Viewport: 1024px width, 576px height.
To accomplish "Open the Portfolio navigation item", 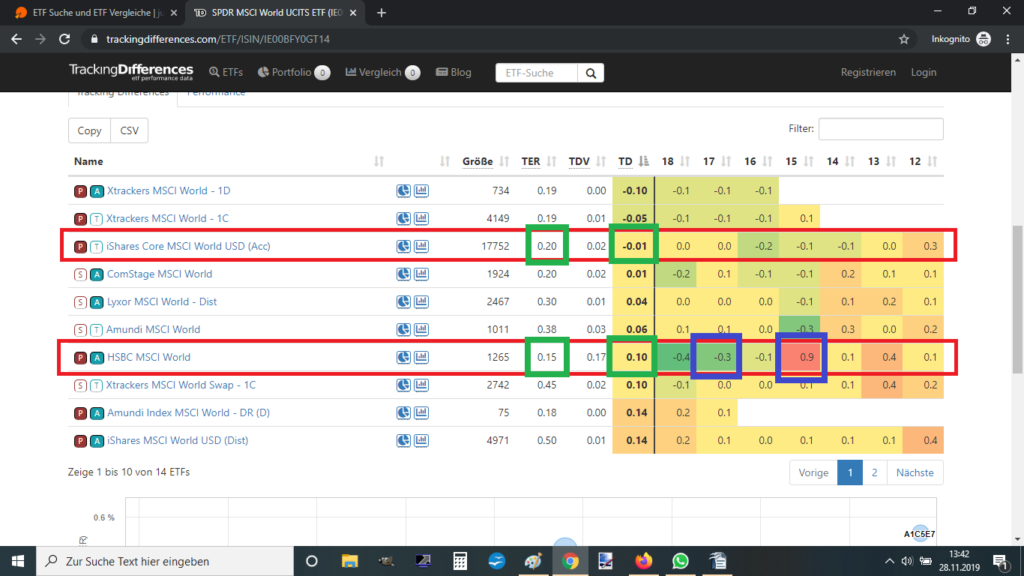I will pos(293,72).
